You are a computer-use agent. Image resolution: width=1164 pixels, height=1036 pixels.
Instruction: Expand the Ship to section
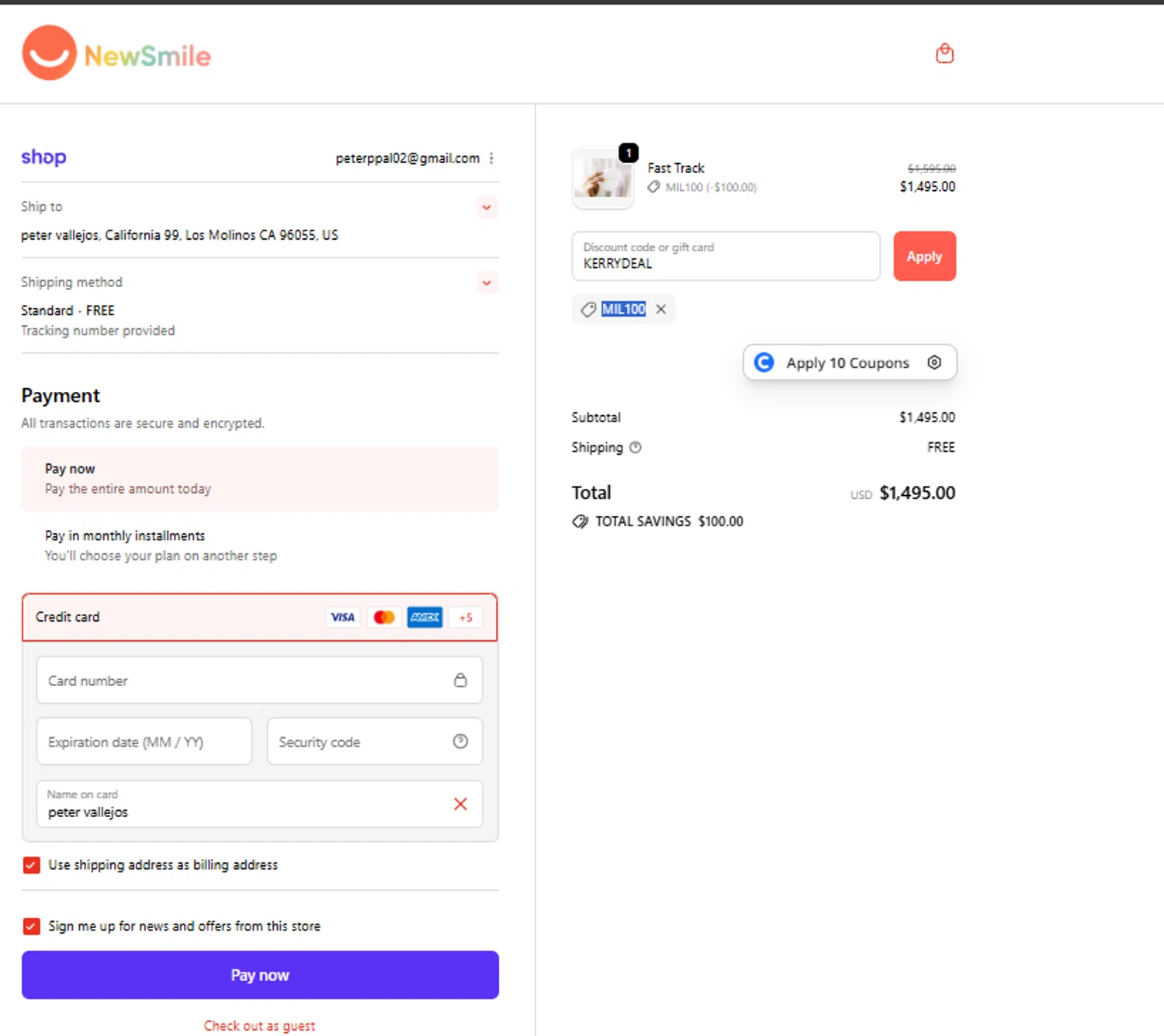click(487, 207)
